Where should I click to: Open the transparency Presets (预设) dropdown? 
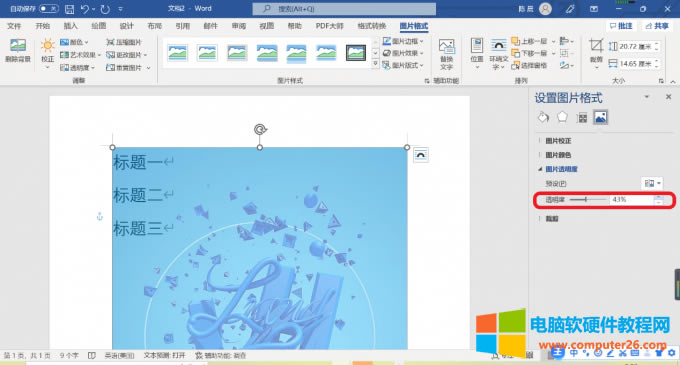pos(652,183)
